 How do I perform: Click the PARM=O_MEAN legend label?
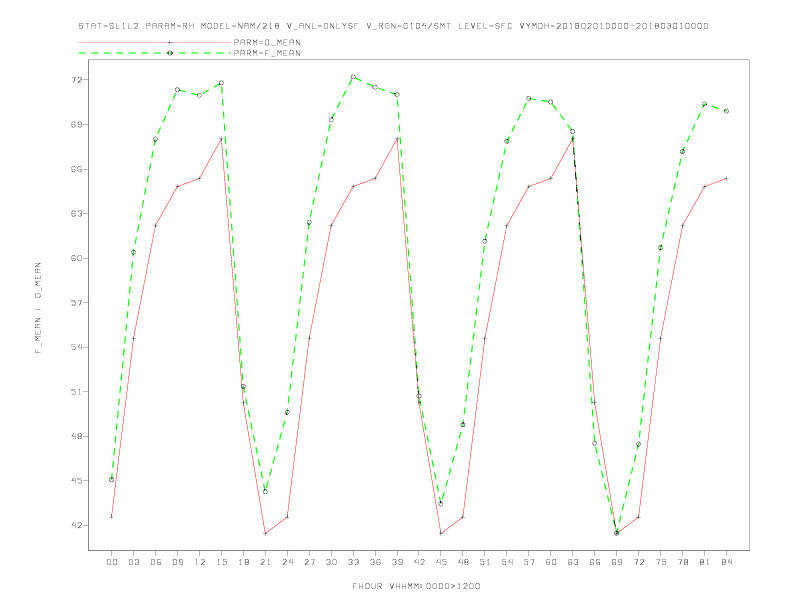pos(267,42)
